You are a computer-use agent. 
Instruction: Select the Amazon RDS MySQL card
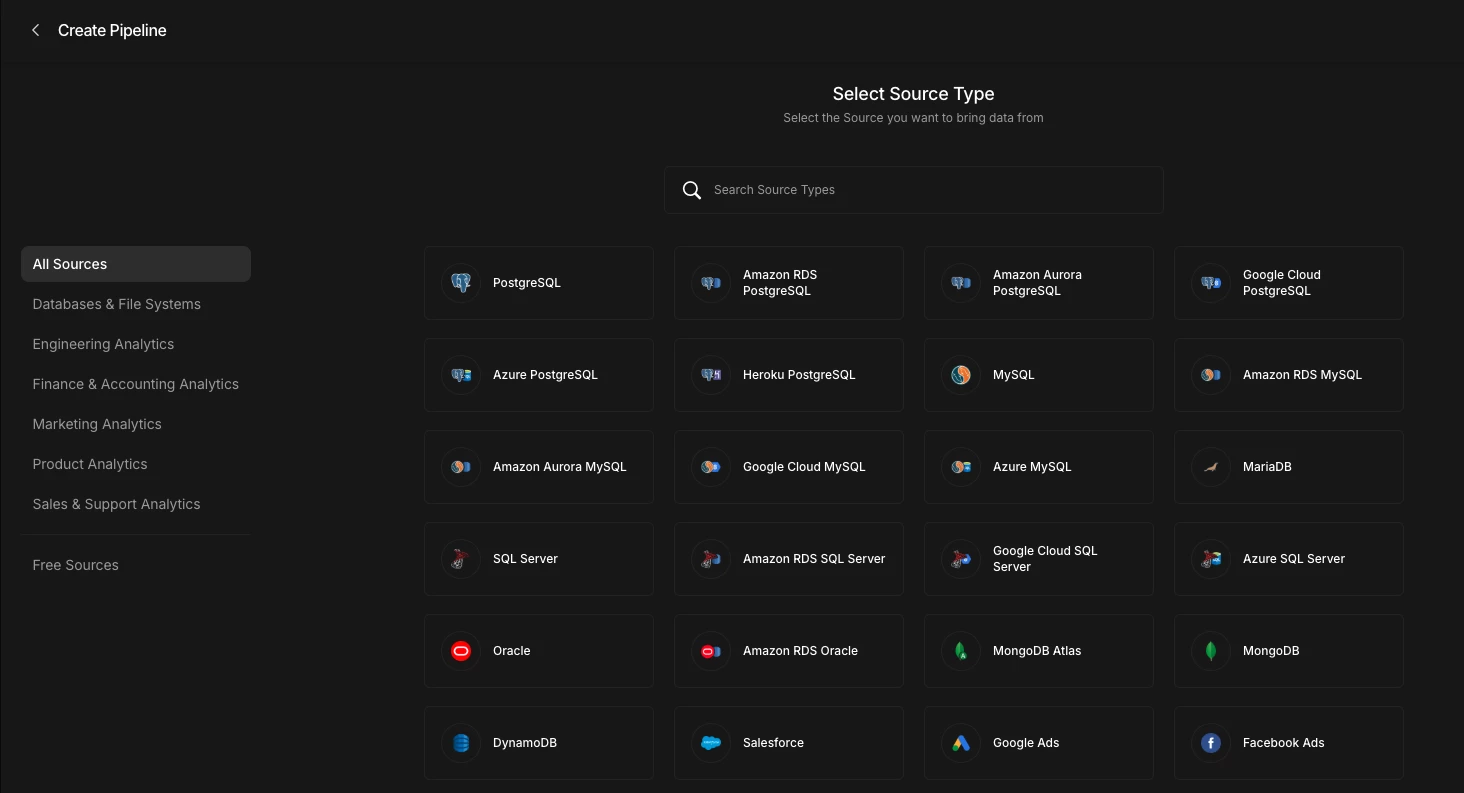click(1289, 375)
